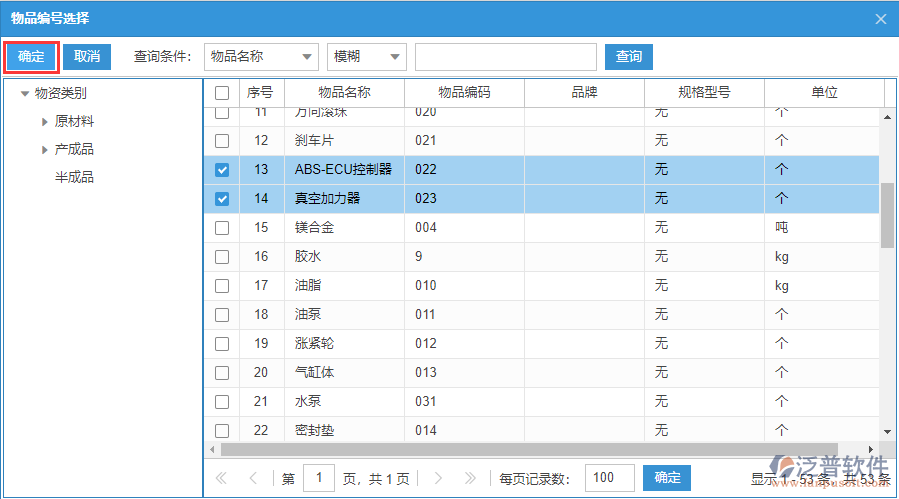
Task: Click the pagination 确定 button
Action: coord(667,478)
